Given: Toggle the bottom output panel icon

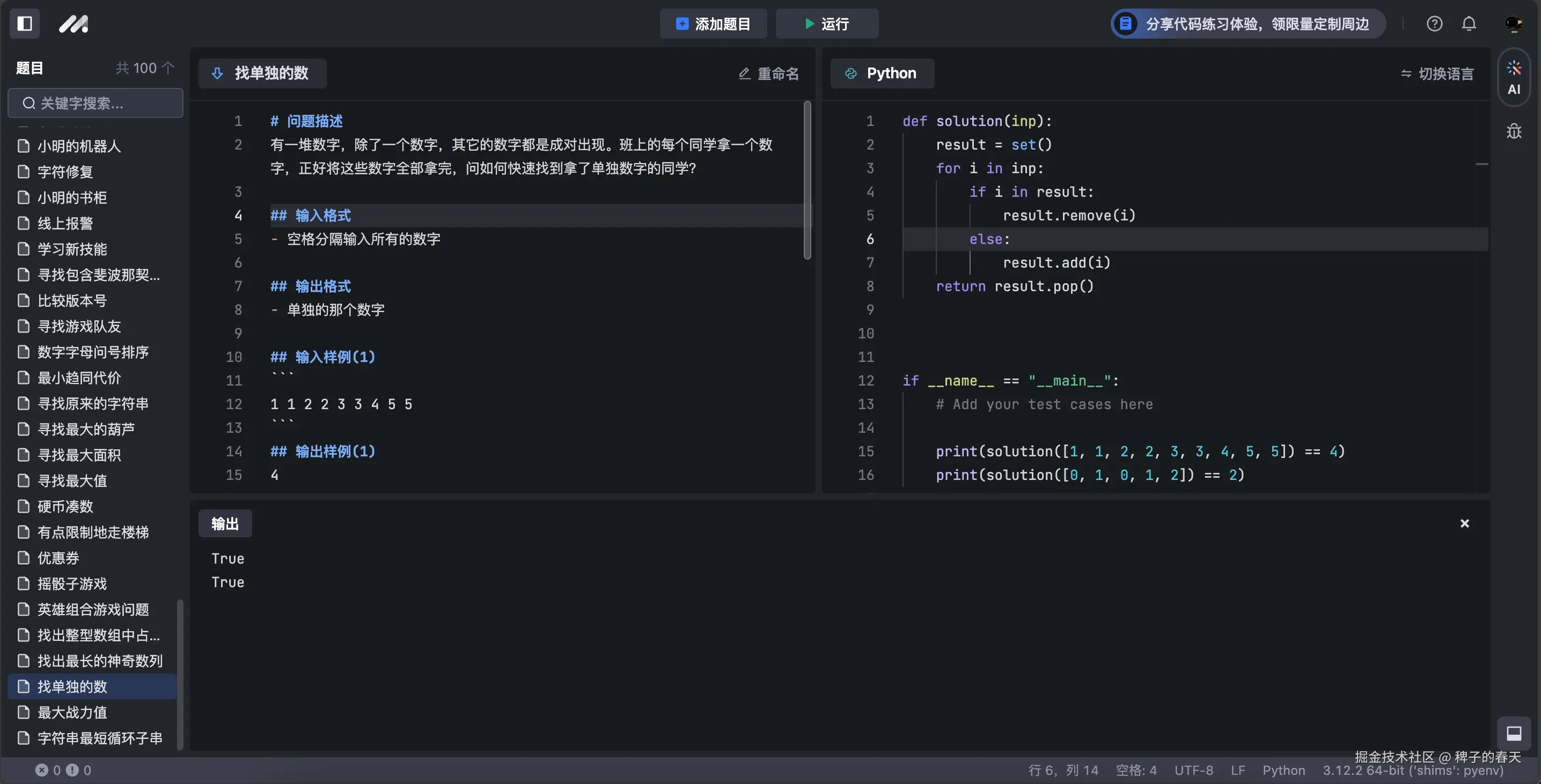Looking at the screenshot, I should [1514, 733].
